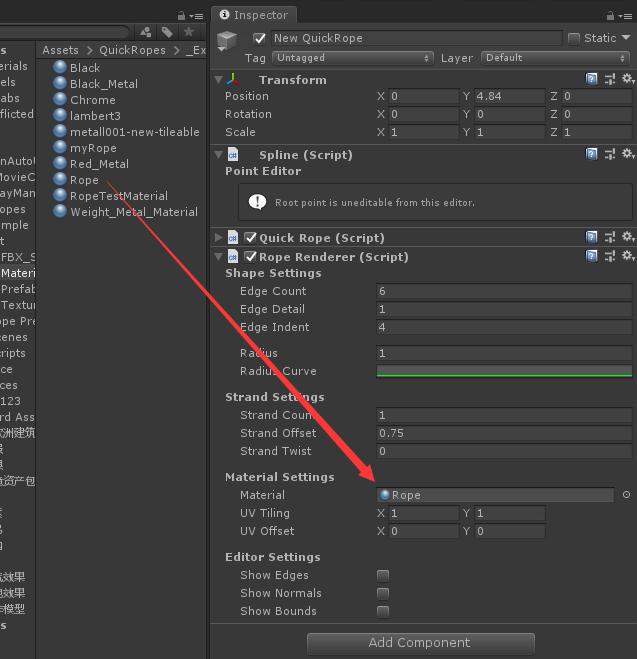The height and width of the screenshot is (659, 637).
Task: Click the GameObject name field
Action: (x=416, y=38)
